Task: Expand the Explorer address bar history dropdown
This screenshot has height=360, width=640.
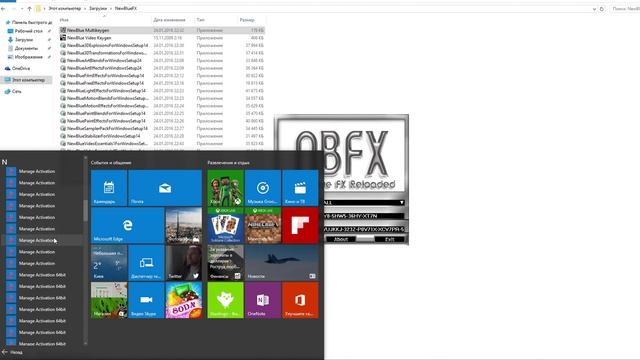Action: (x=594, y=9)
